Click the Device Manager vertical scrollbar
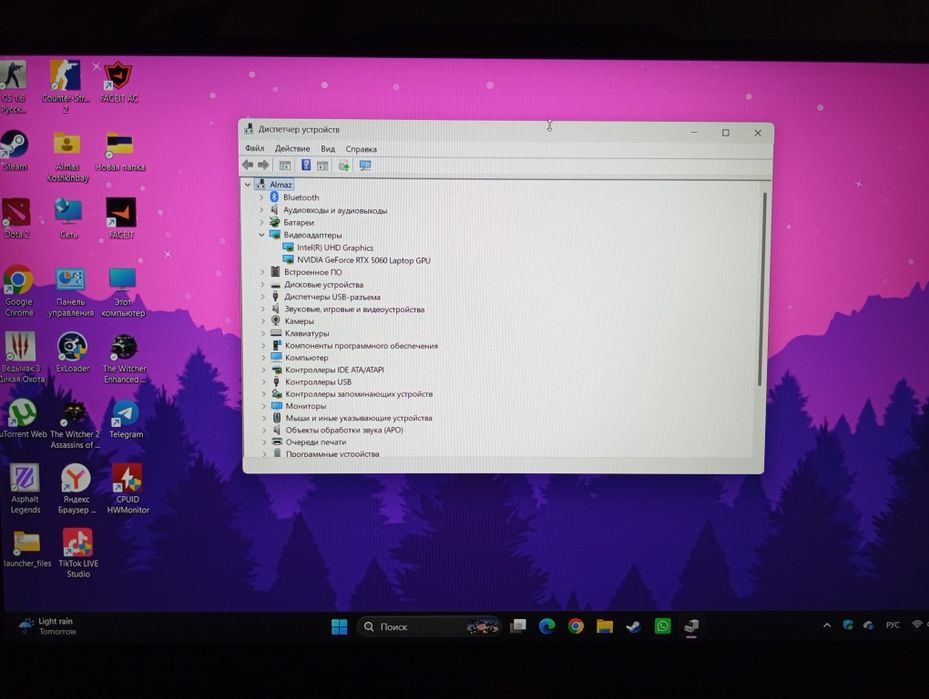 click(x=761, y=290)
